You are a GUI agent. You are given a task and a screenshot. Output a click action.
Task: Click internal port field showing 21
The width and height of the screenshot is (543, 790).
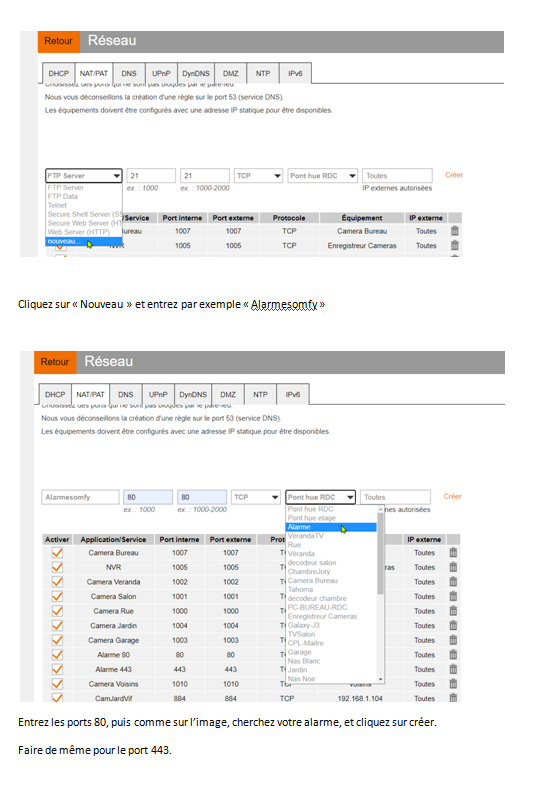(x=151, y=176)
